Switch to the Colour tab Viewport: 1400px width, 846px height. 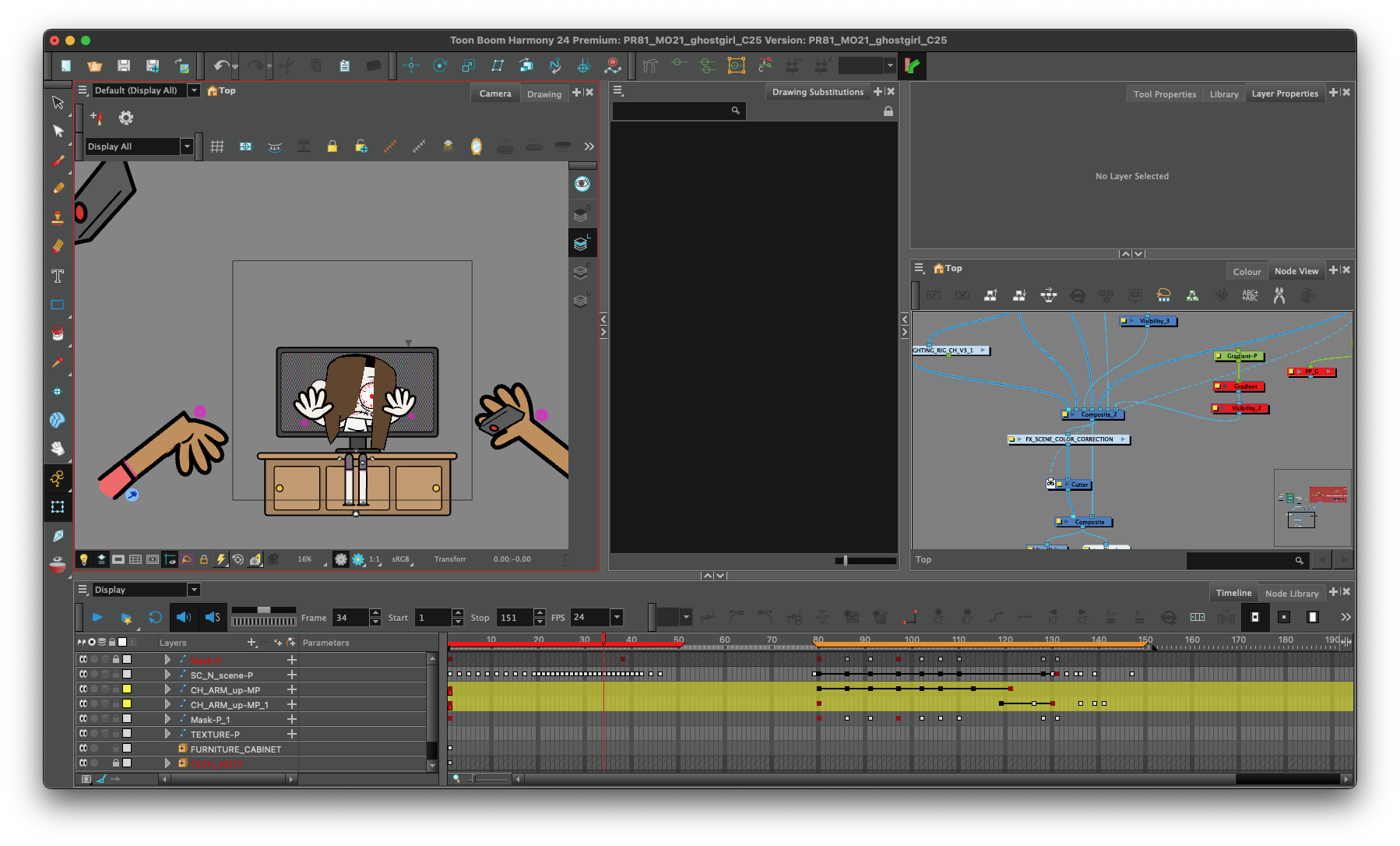(1247, 272)
